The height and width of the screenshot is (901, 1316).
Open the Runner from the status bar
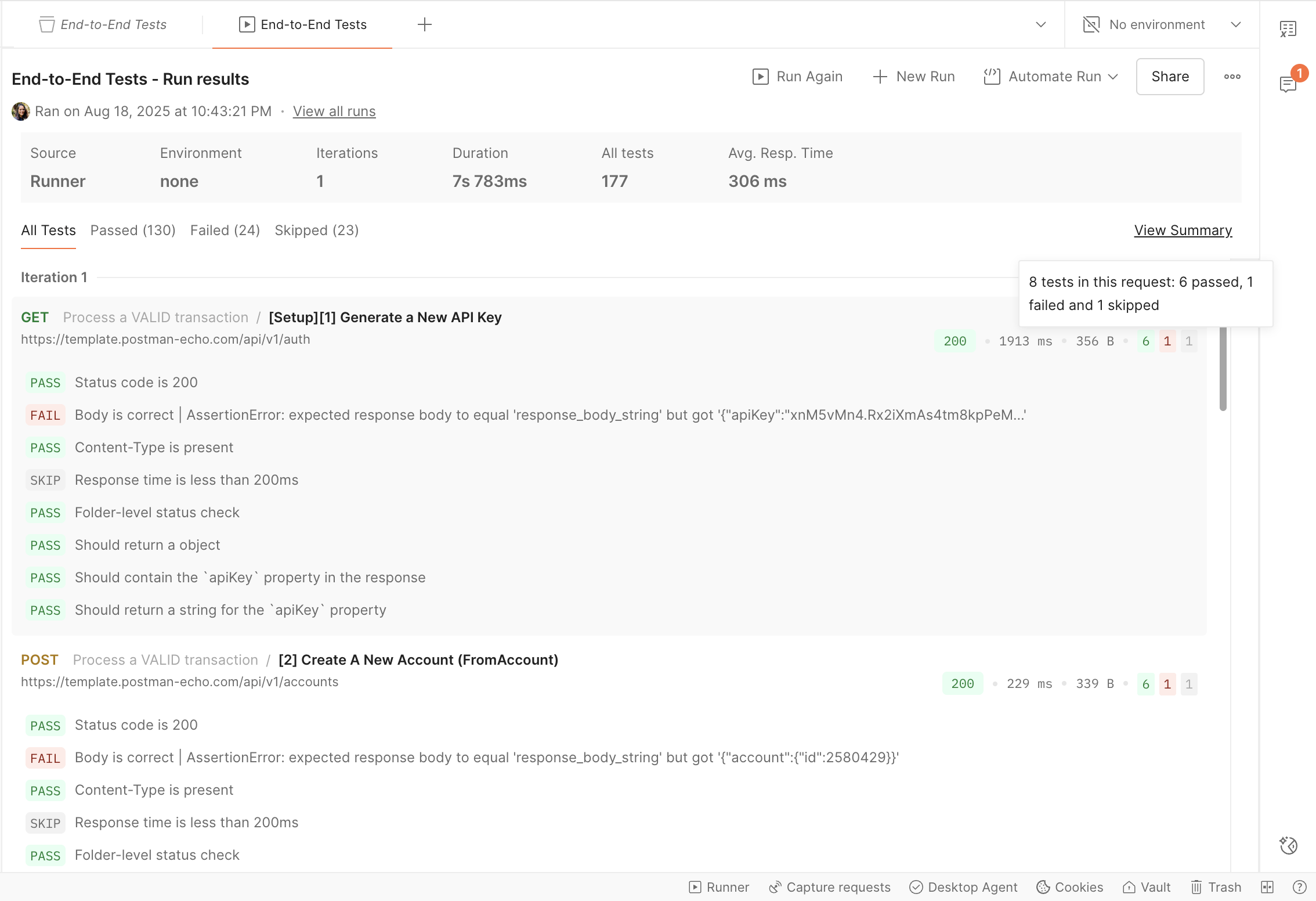(718, 887)
